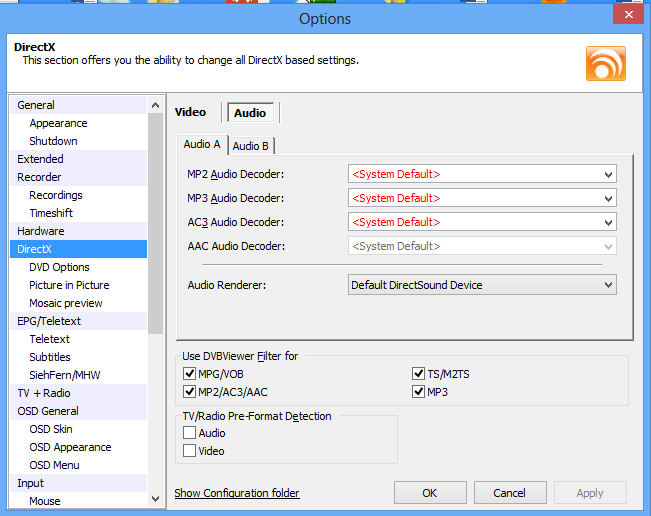
Task: Open the SiehFern/MHW section
Action: 78,375
